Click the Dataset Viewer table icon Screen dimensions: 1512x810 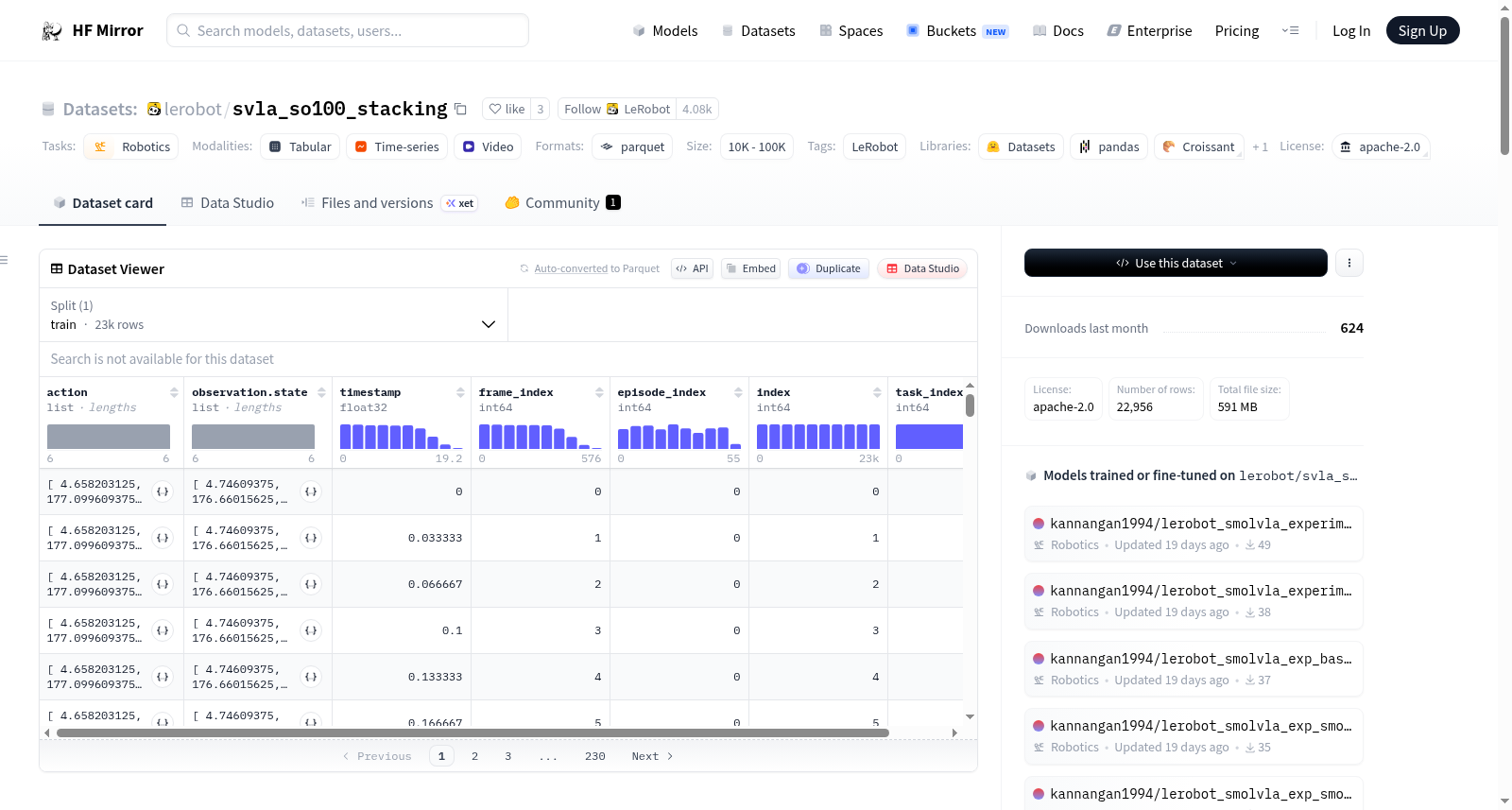click(57, 269)
